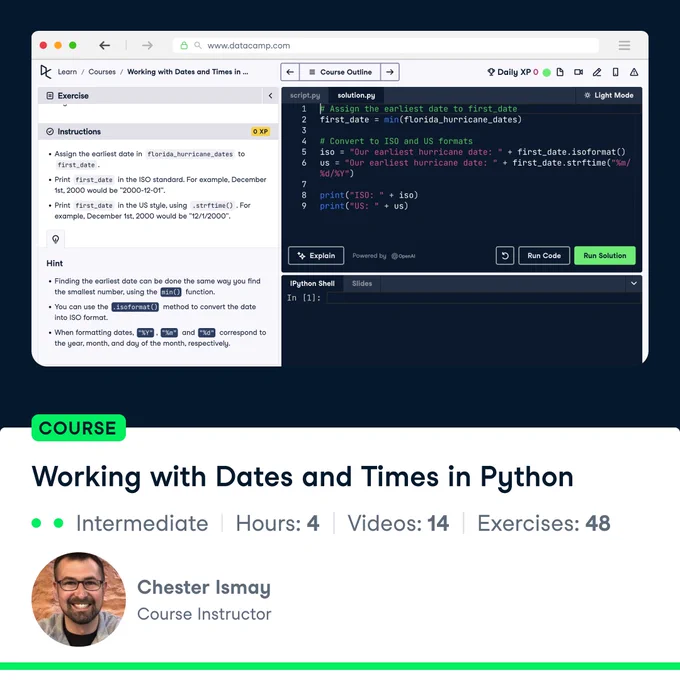
Task: Click the Hint heading
Action: tap(55, 263)
